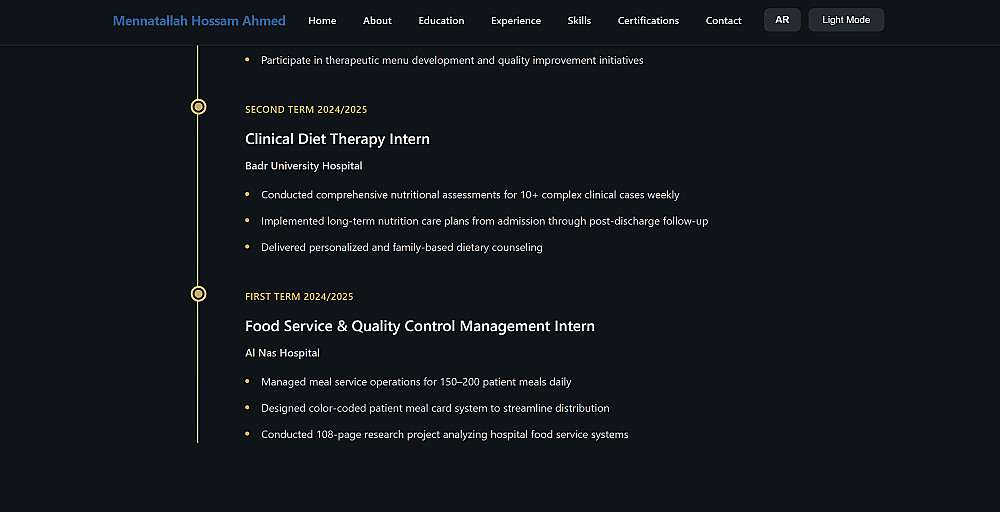Go to Certifications in the navbar

pyautogui.click(x=648, y=21)
